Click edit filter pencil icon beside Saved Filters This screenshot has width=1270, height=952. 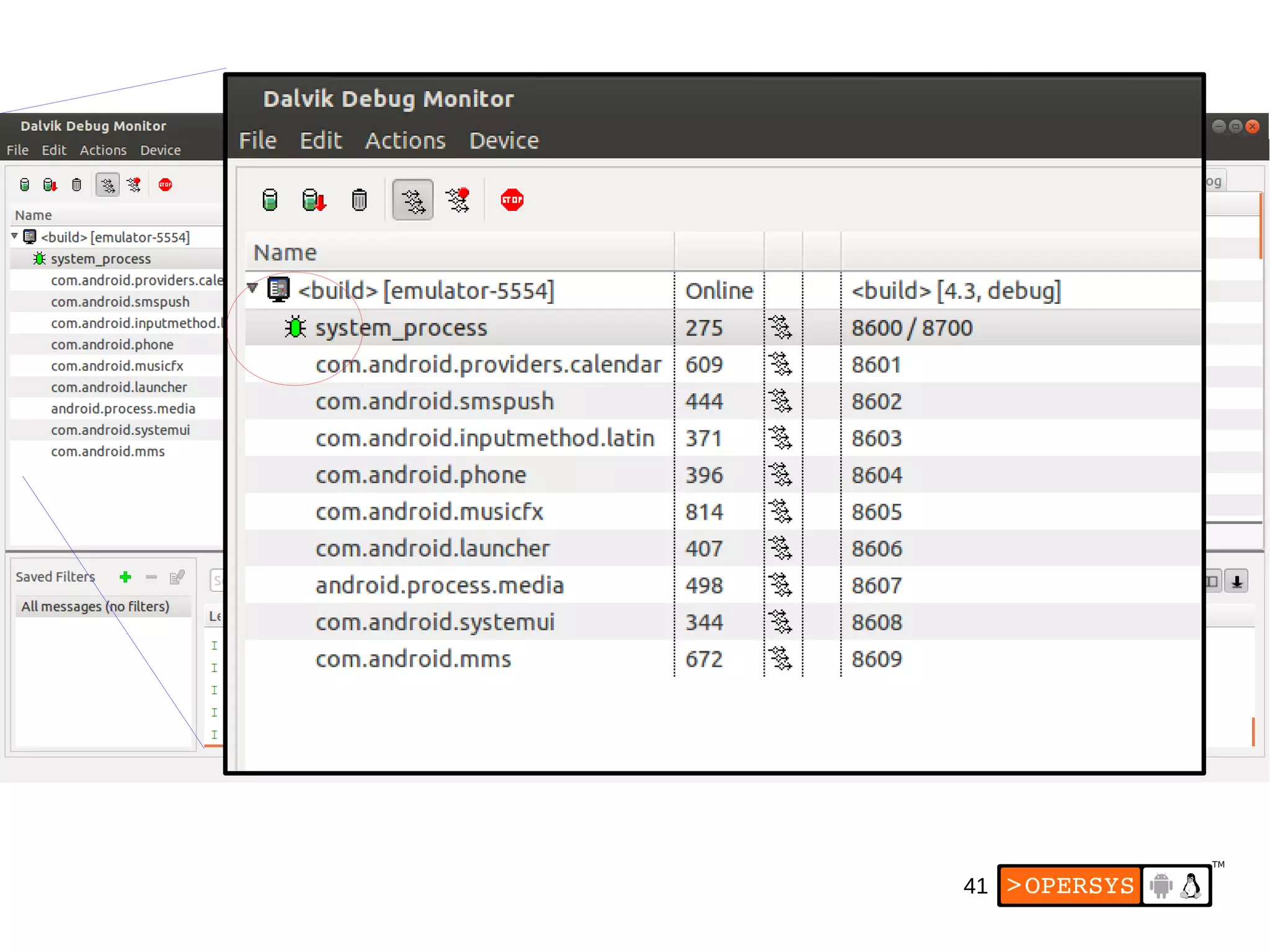coord(177,577)
